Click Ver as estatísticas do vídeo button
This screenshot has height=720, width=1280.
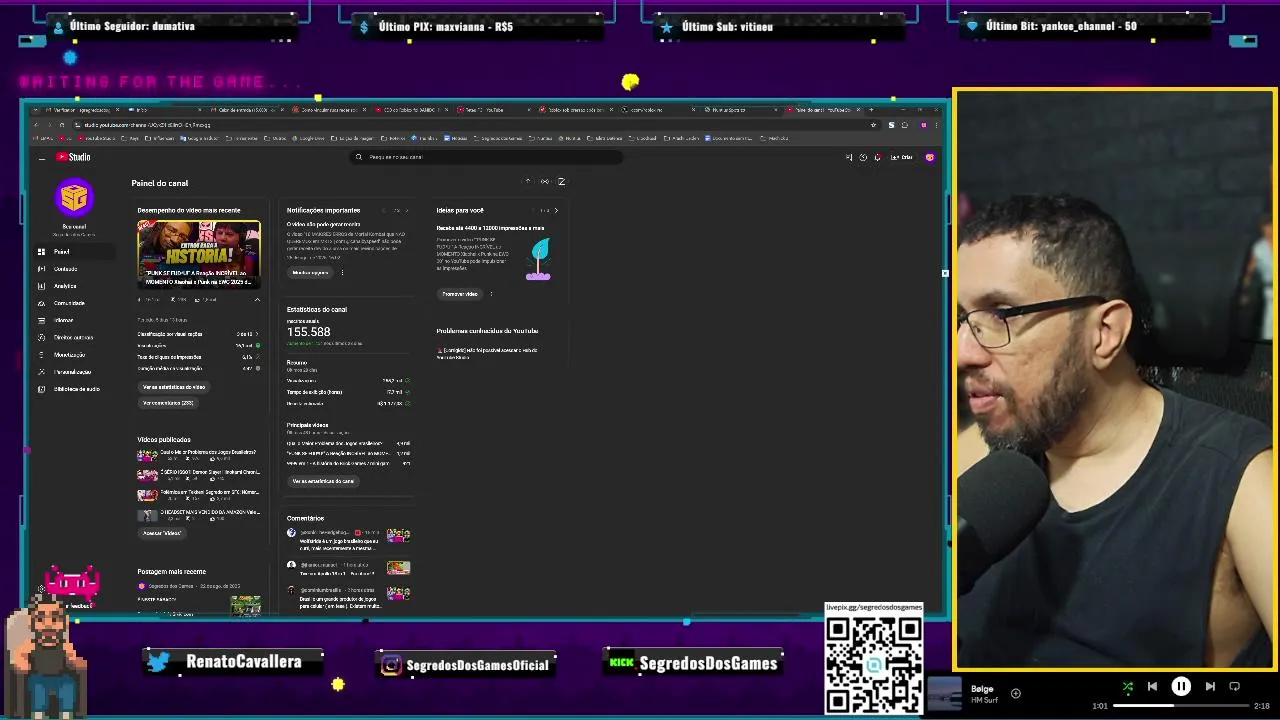tap(174, 387)
